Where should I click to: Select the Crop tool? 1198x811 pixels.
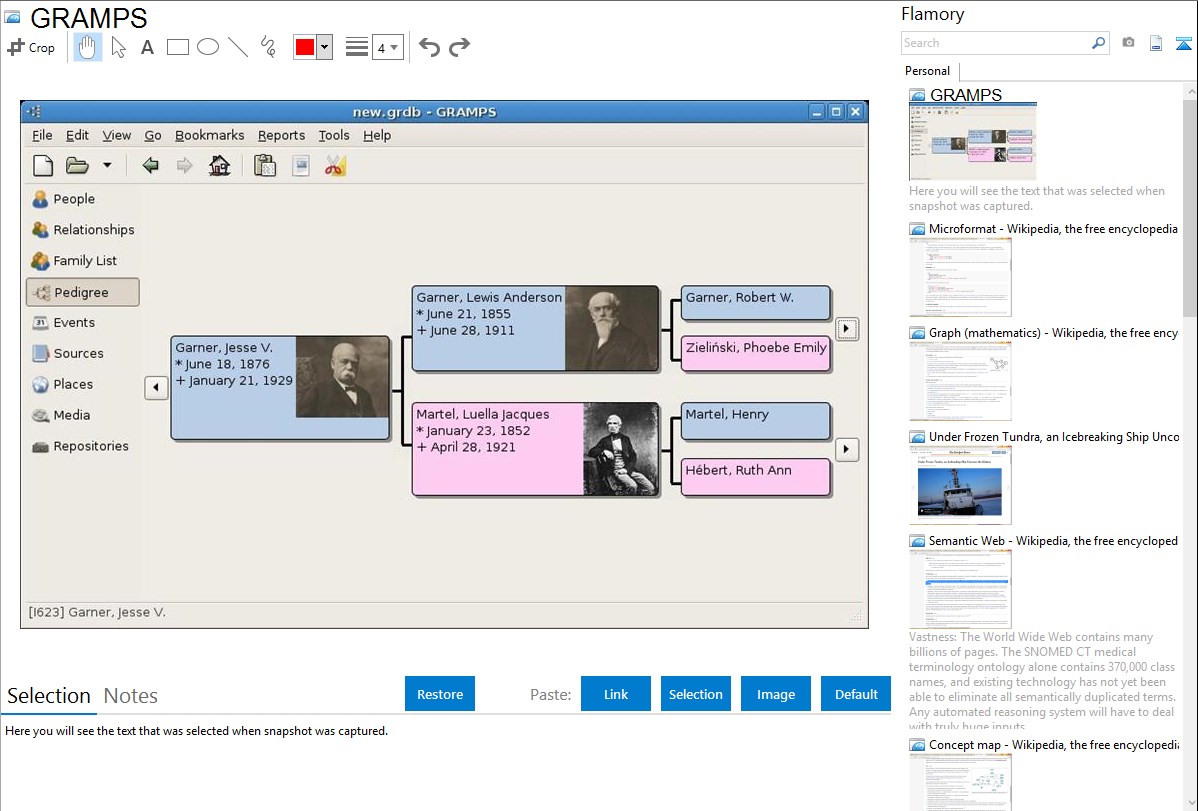(x=31, y=47)
